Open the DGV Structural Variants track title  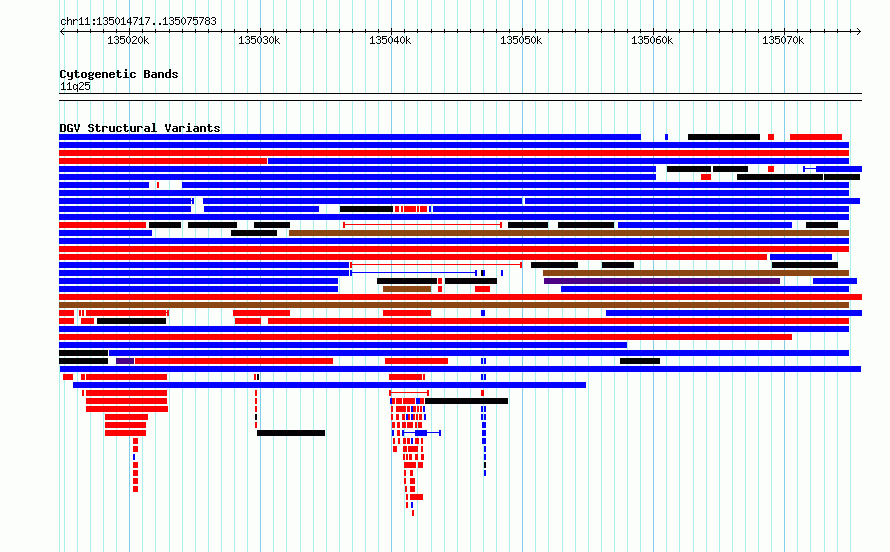coord(140,128)
